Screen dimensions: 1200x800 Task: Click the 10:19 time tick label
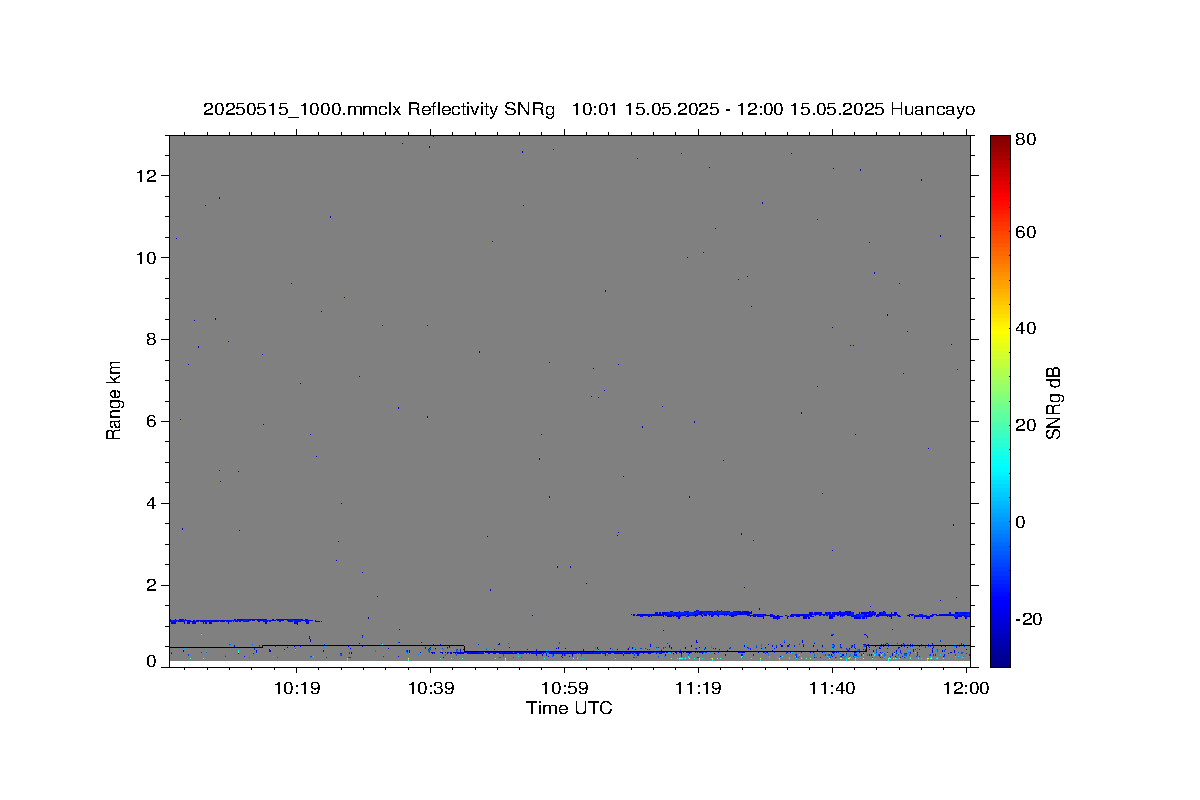coord(297,688)
